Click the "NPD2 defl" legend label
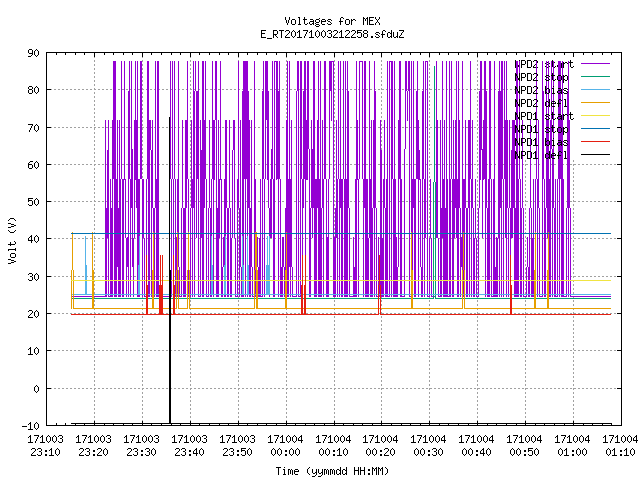Image resolution: width=640 pixels, height=480 pixels. [541, 103]
